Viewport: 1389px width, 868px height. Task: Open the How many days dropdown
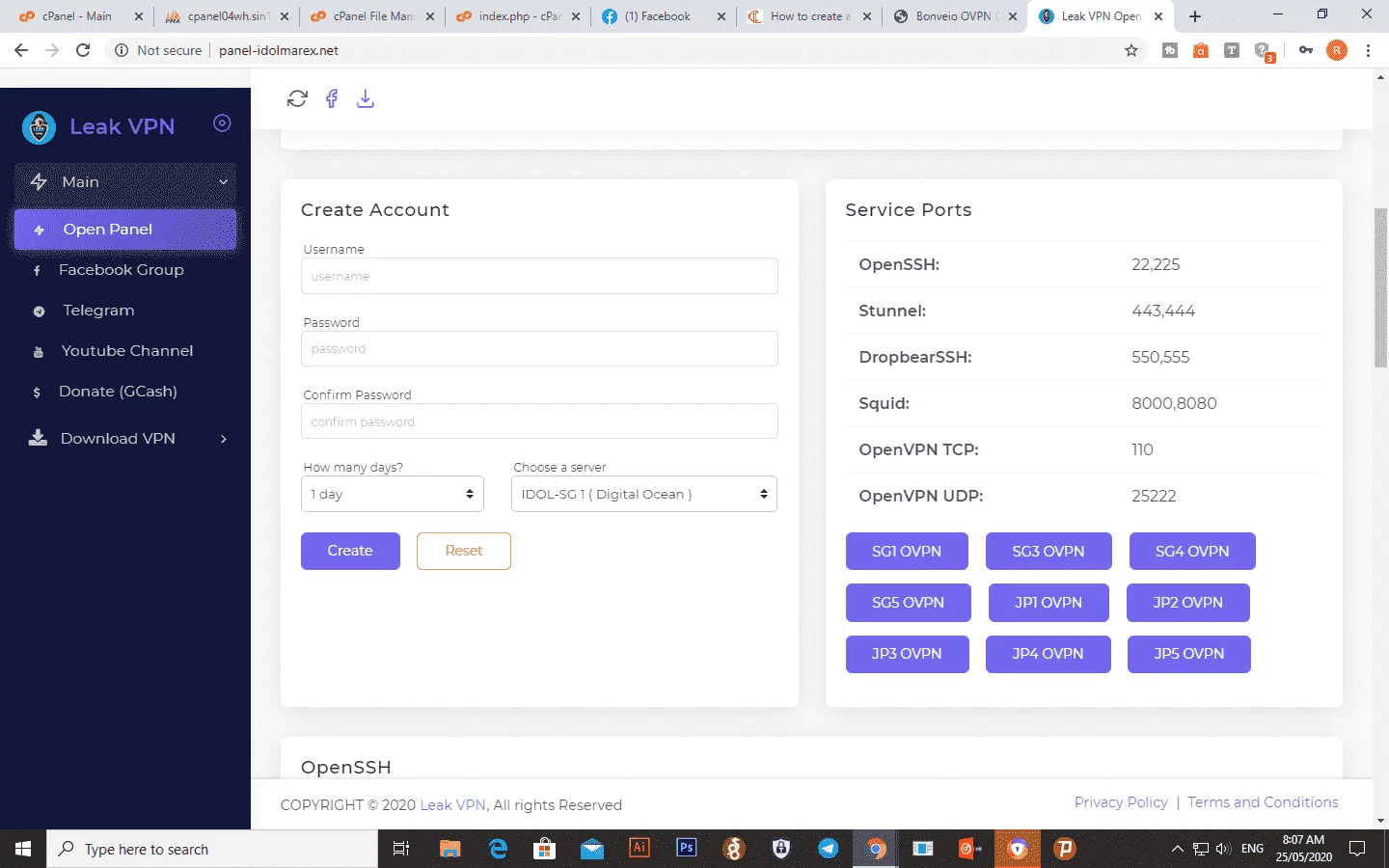coord(392,494)
